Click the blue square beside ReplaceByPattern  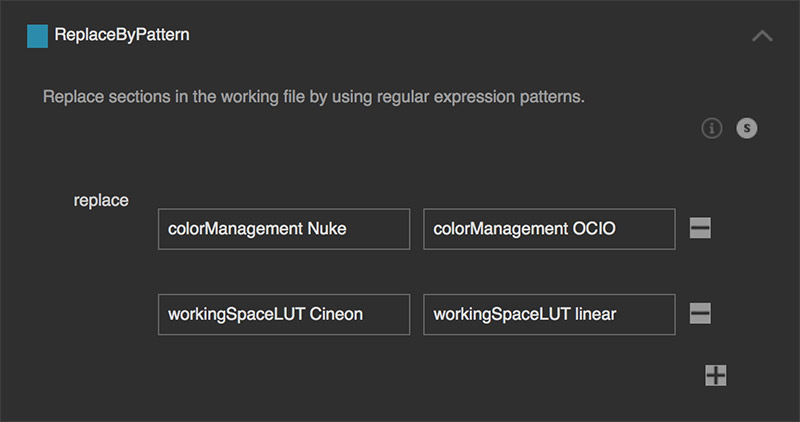coord(37,36)
